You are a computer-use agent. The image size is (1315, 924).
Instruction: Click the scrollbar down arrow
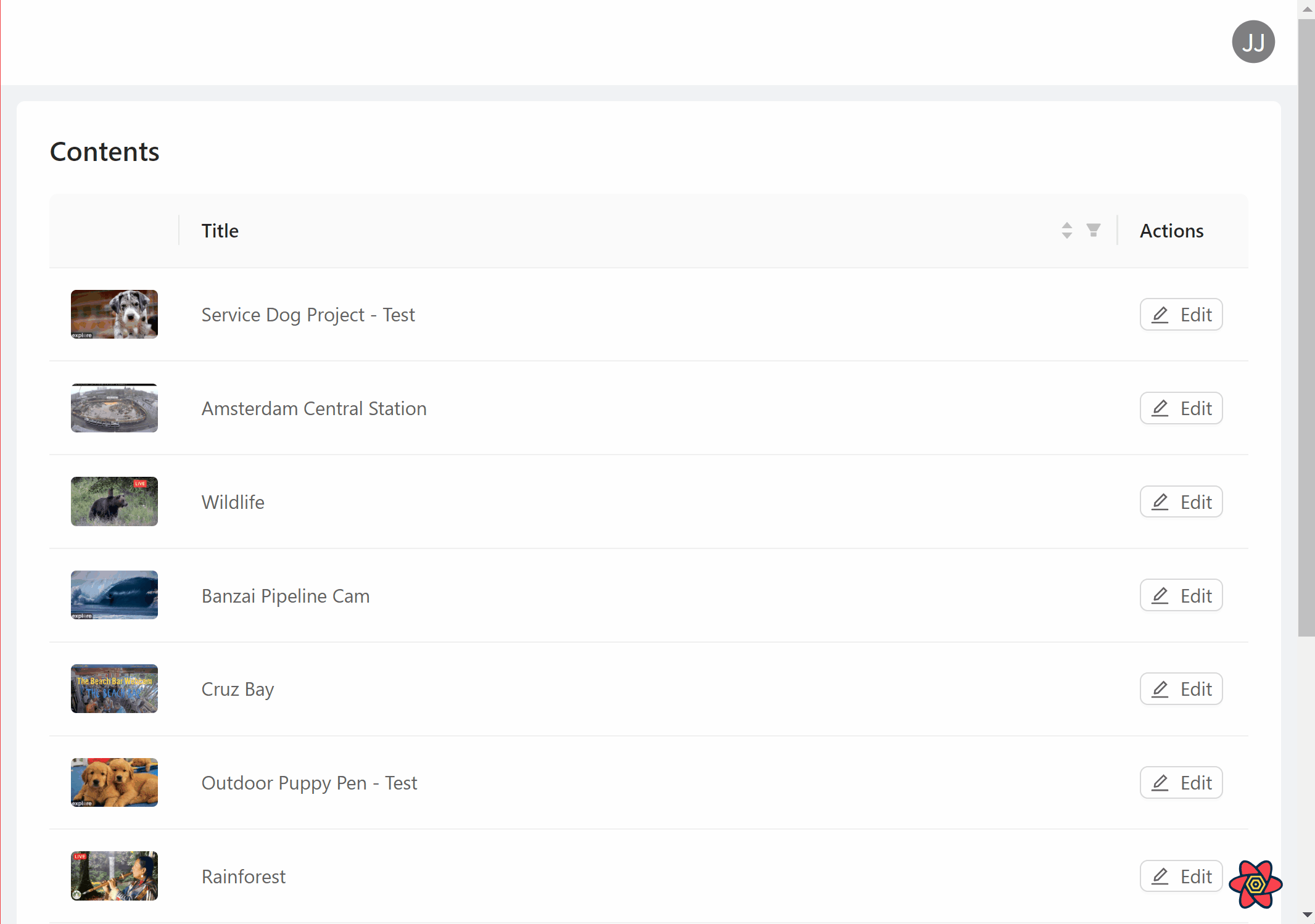click(1306, 915)
